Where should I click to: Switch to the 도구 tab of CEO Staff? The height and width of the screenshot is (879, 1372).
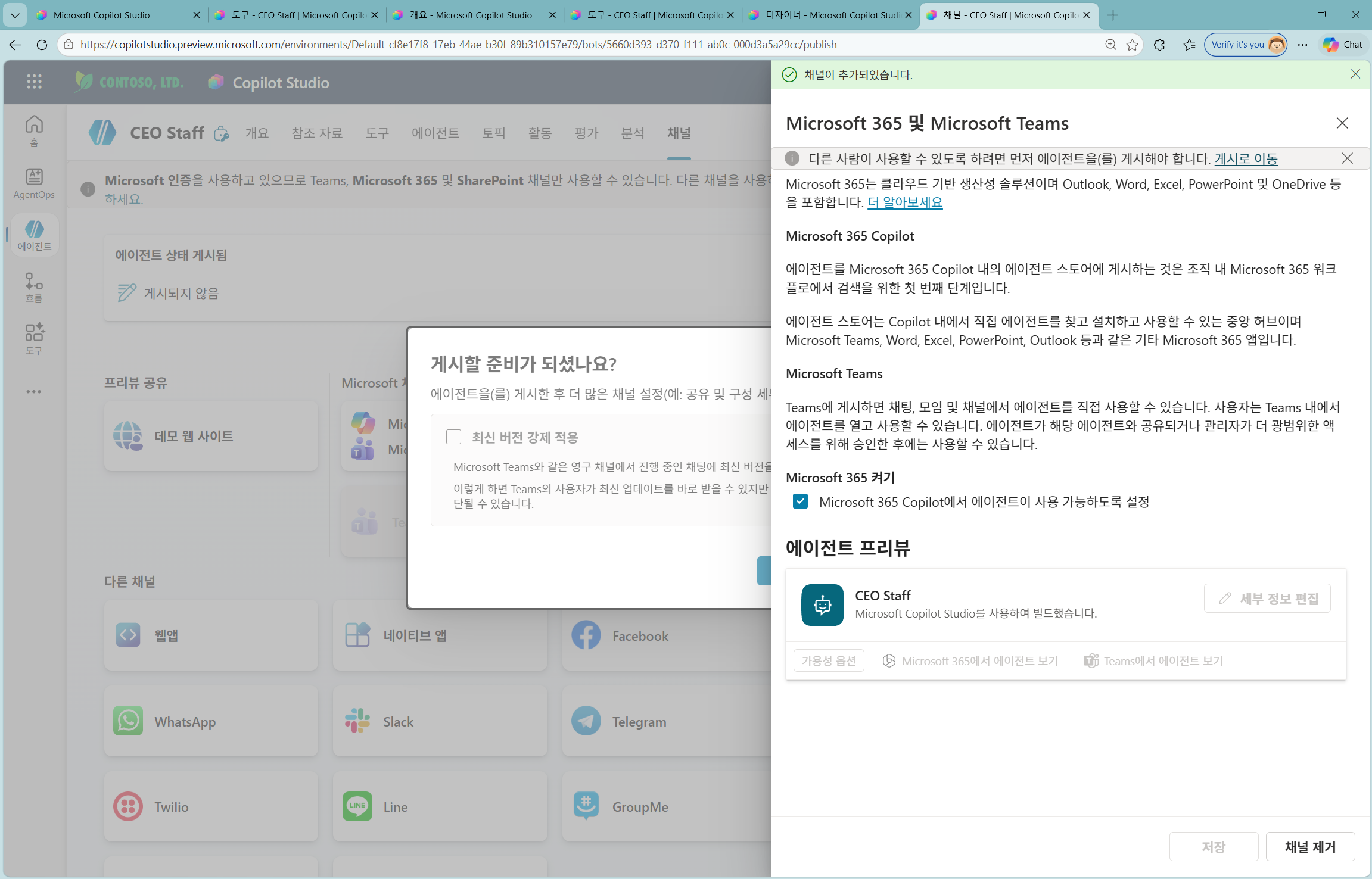(377, 133)
